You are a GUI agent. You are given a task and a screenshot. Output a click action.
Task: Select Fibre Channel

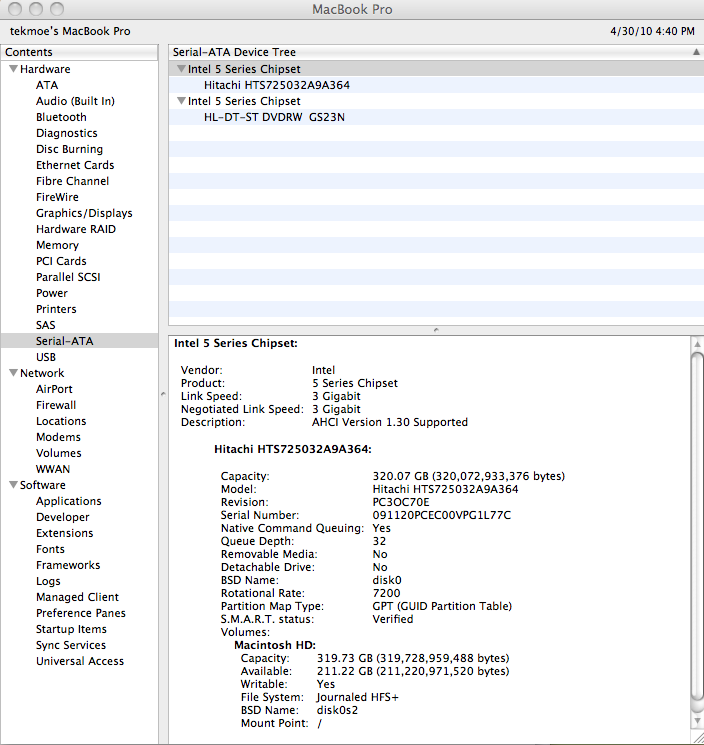pyautogui.click(x=72, y=181)
